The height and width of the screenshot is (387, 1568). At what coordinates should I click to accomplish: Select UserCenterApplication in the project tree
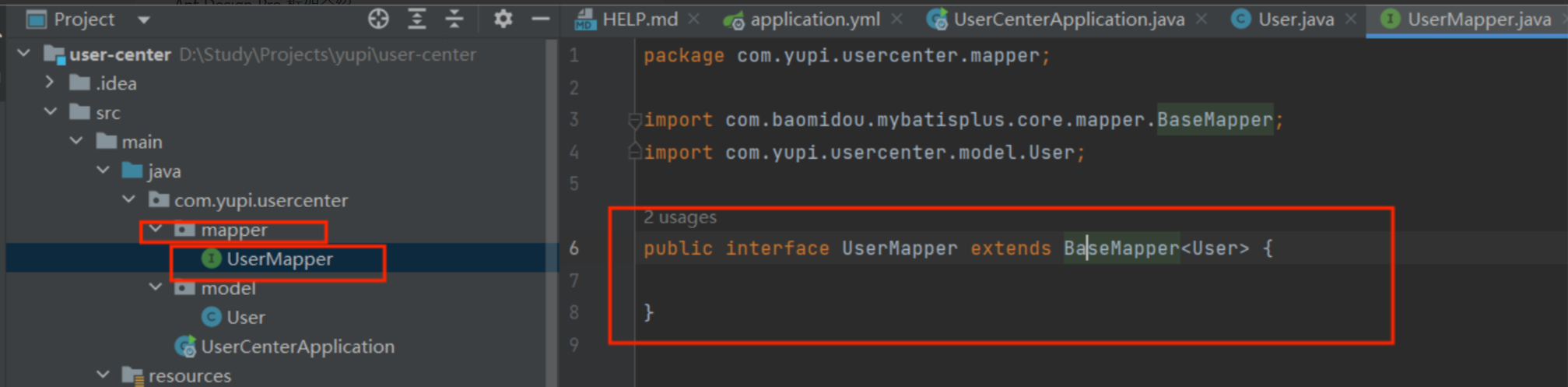click(297, 347)
